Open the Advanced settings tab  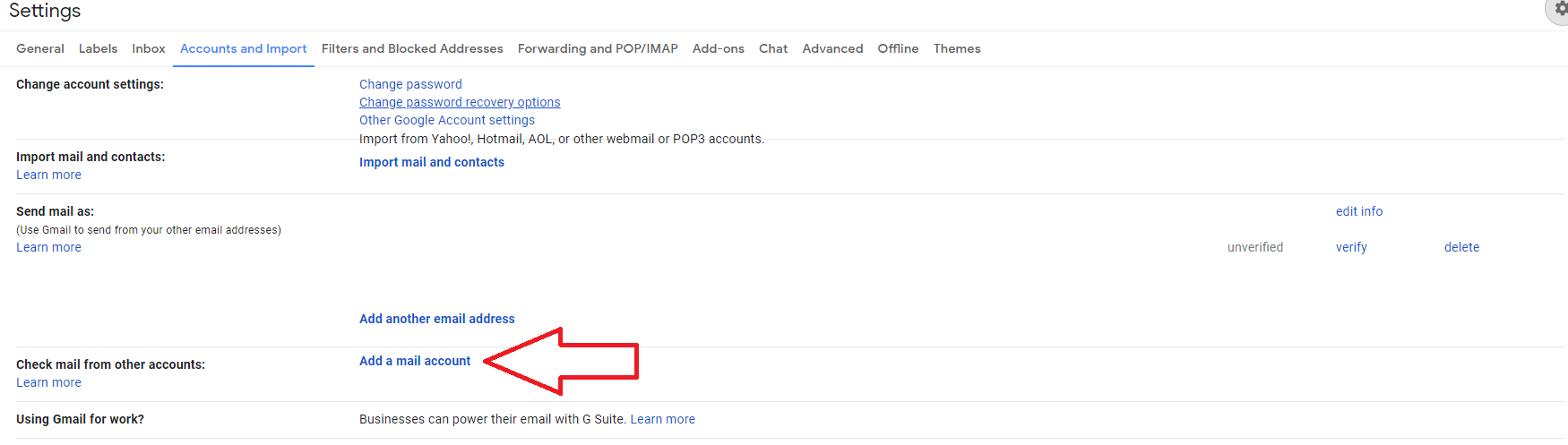832,48
